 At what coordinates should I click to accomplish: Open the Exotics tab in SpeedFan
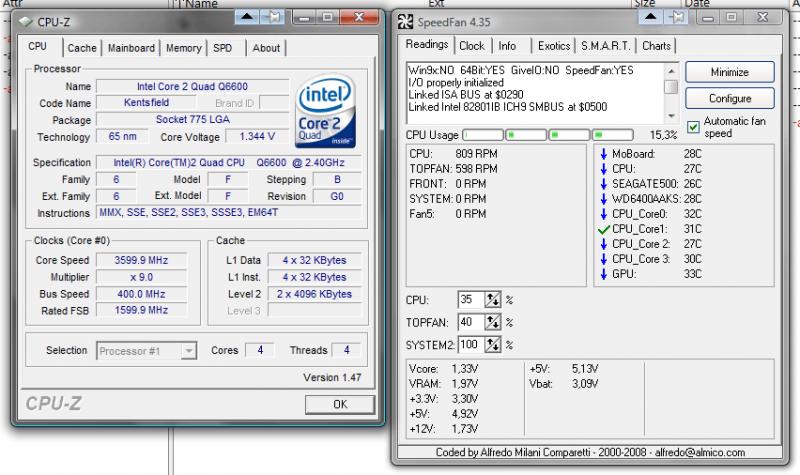[x=554, y=46]
